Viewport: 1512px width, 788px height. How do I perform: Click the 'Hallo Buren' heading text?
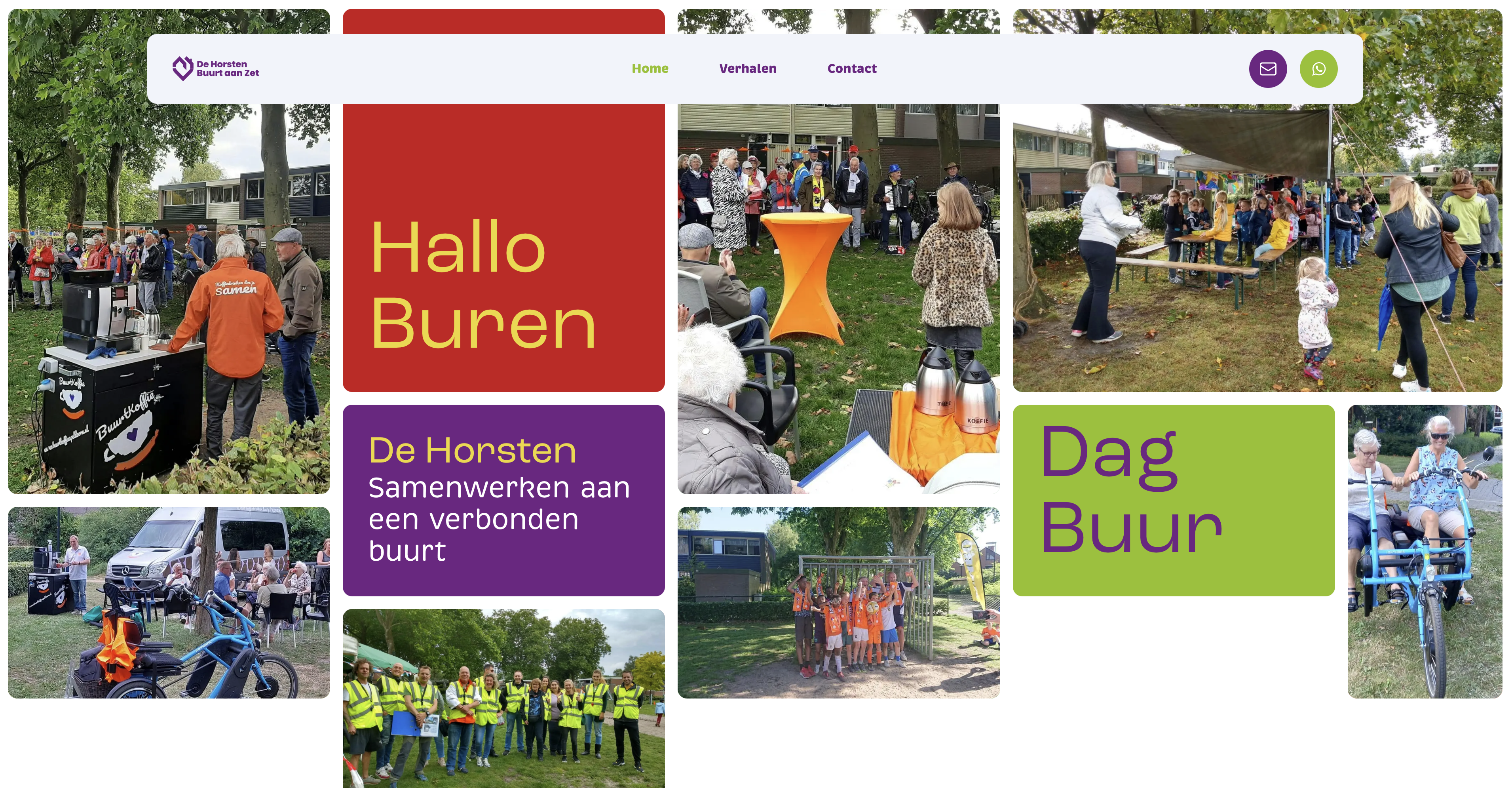(x=484, y=284)
